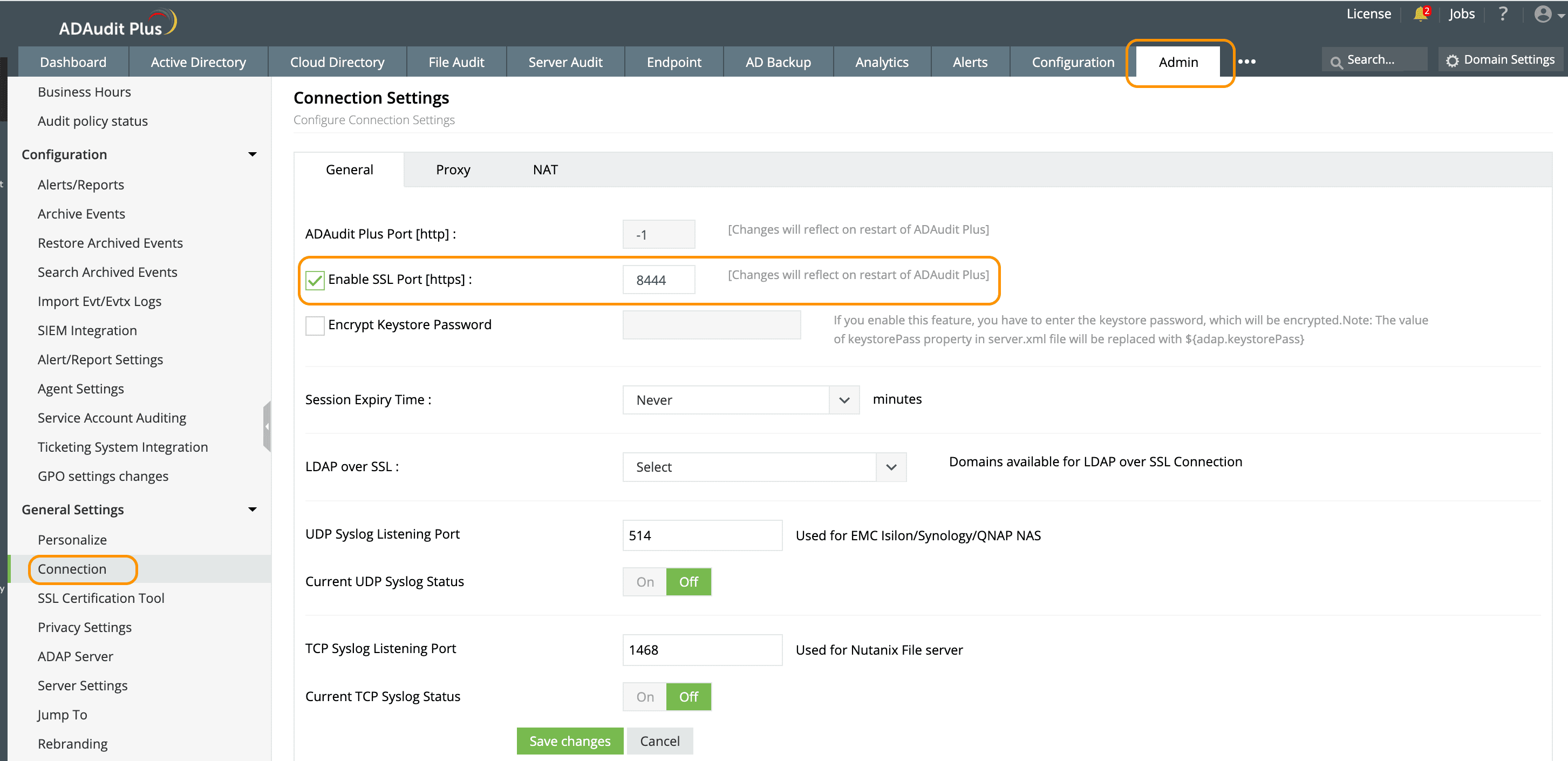Click the Domain Settings button
The image size is (1568, 761).
[1501, 60]
